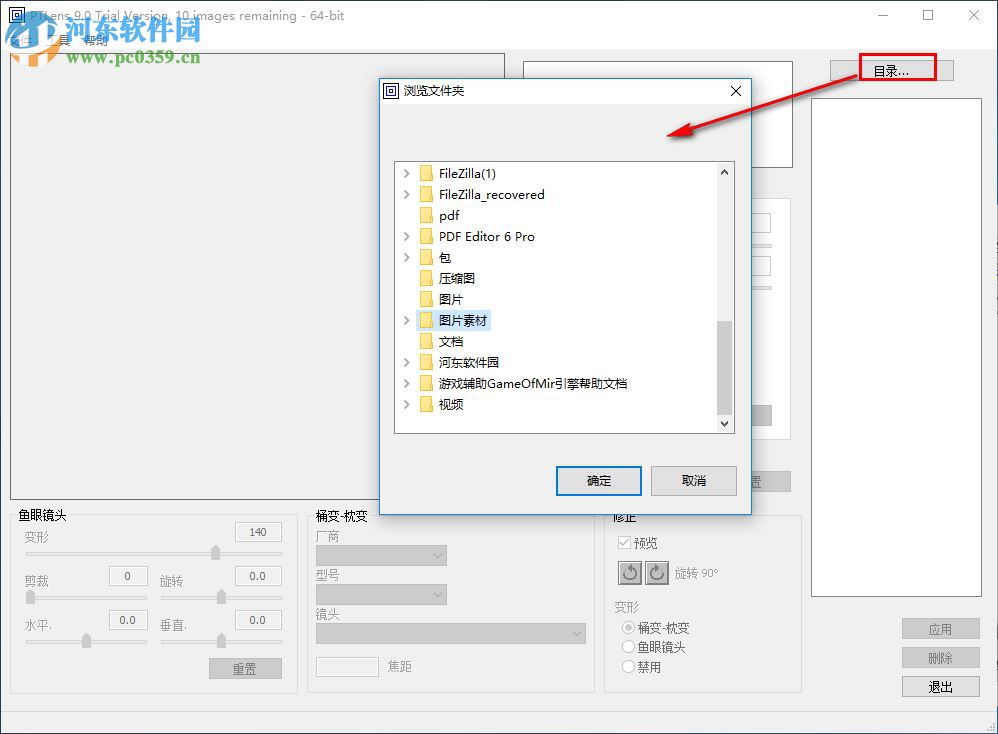Screen dimensions: 998x734
Task: Click the folder tree scrollbar thumb
Action: click(724, 368)
